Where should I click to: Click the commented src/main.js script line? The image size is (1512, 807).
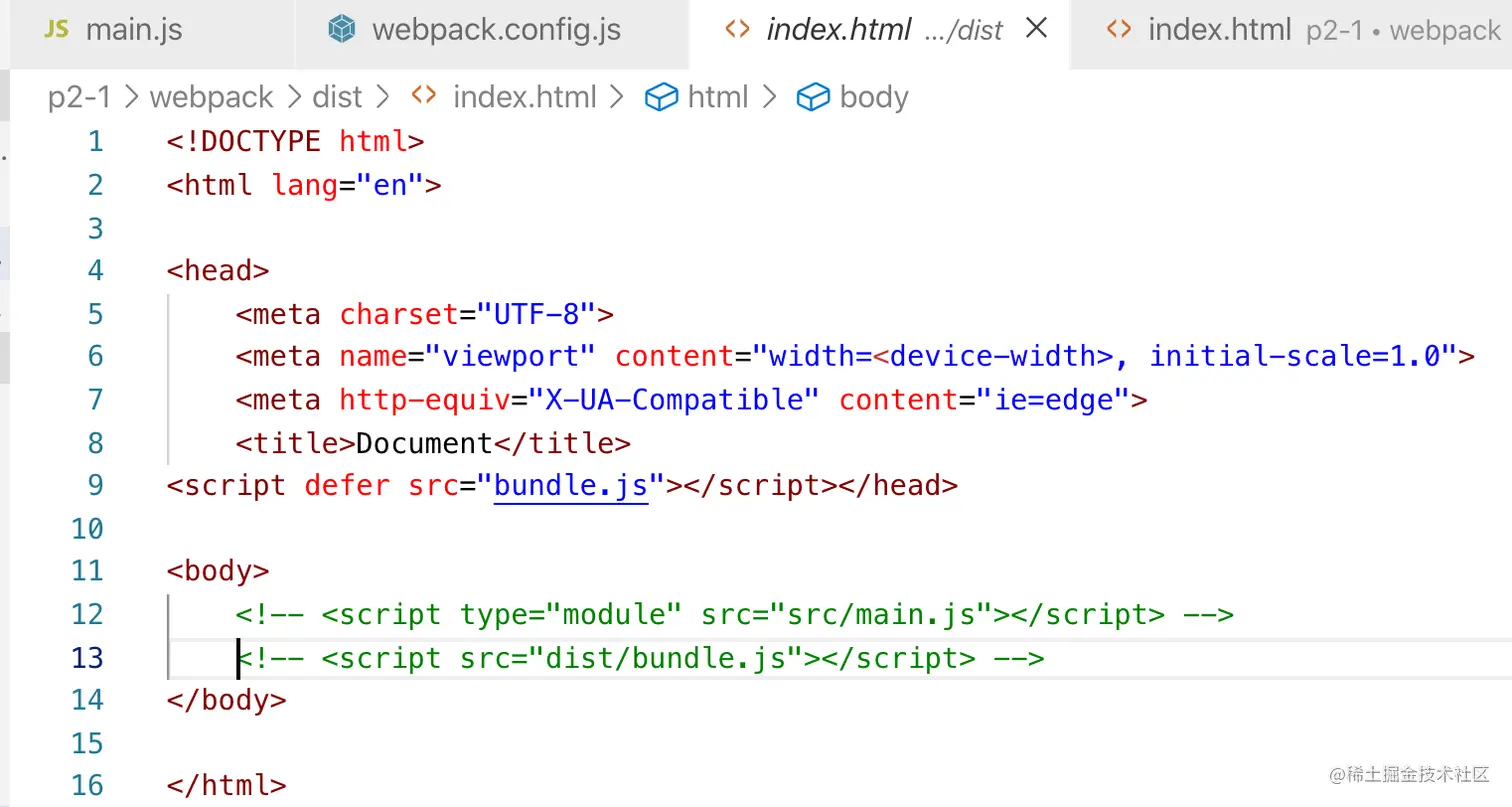click(x=735, y=614)
